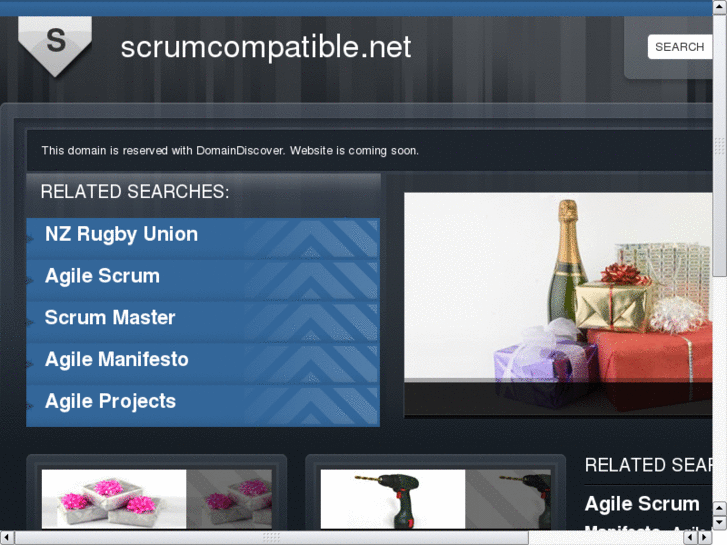Image resolution: width=727 pixels, height=545 pixels.
Task: Choose the Agile Projects related search
Action: point(110,401)
